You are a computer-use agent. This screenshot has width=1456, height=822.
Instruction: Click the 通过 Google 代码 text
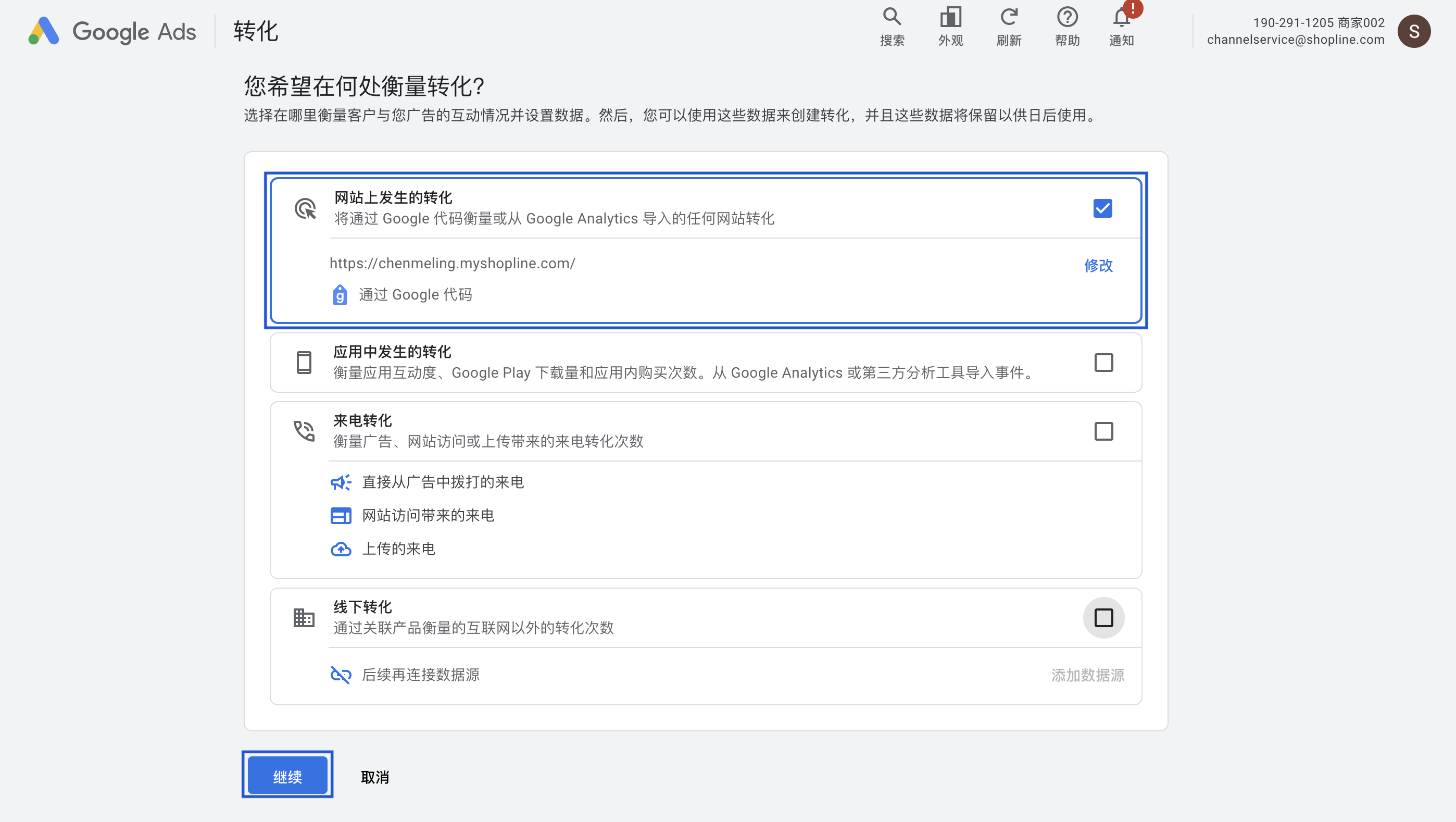416,294
